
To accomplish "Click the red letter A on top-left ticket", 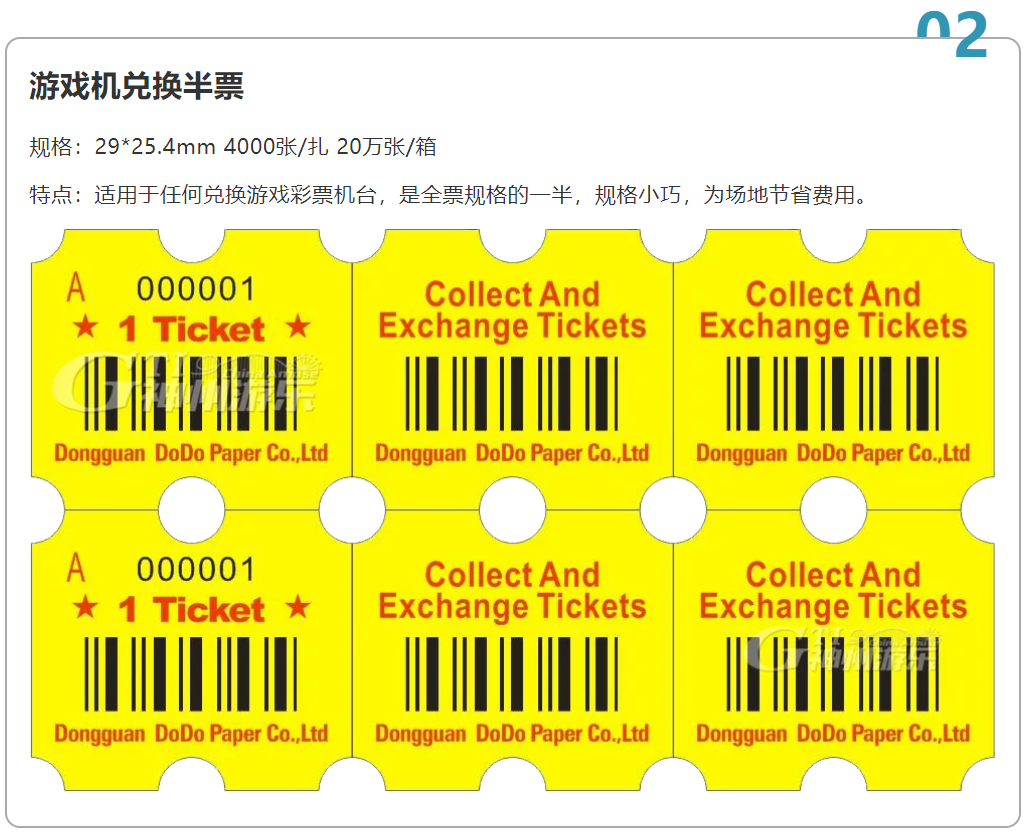I will 76,288.
